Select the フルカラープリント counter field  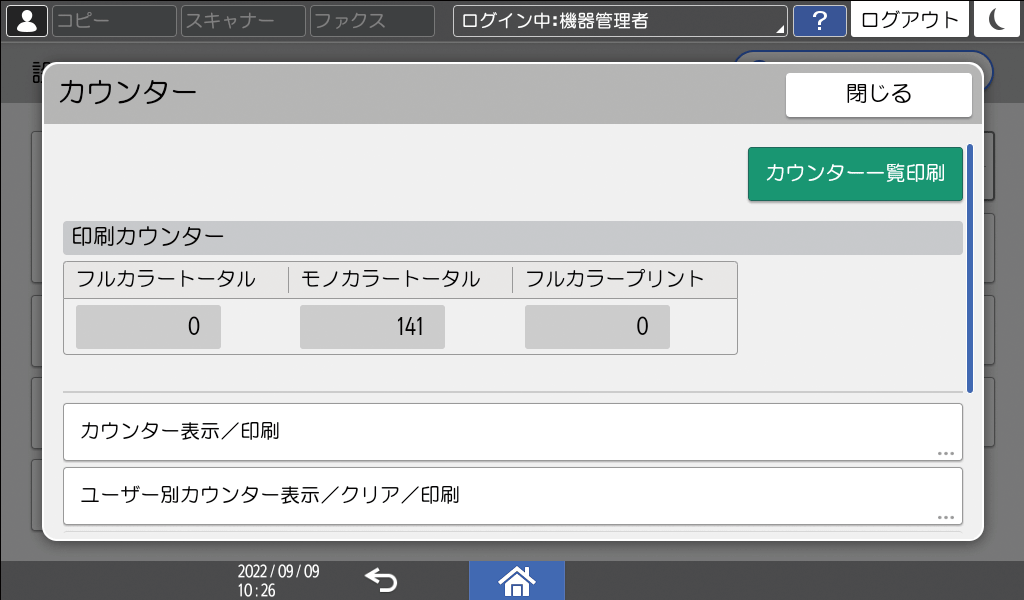[x=597, y=327]
